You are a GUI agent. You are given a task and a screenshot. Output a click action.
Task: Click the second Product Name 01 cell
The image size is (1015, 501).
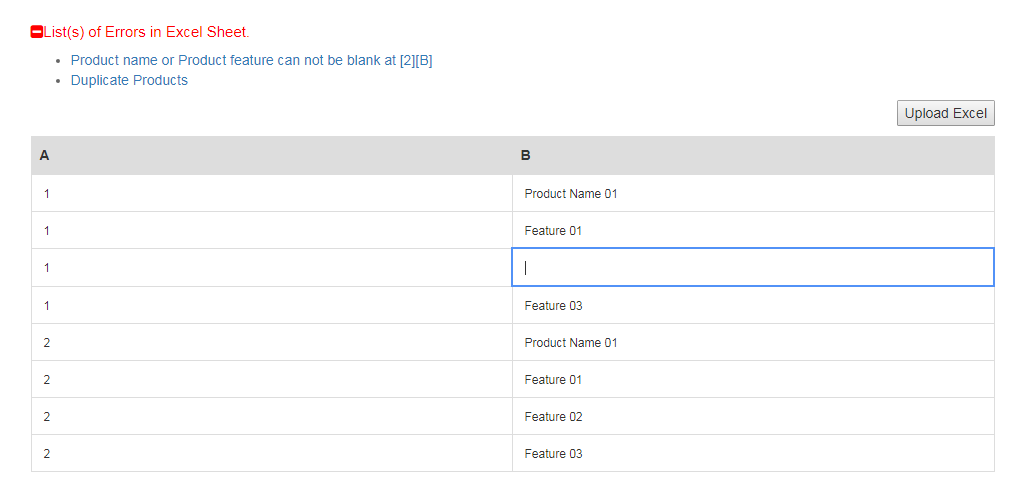tap(753, 342)
